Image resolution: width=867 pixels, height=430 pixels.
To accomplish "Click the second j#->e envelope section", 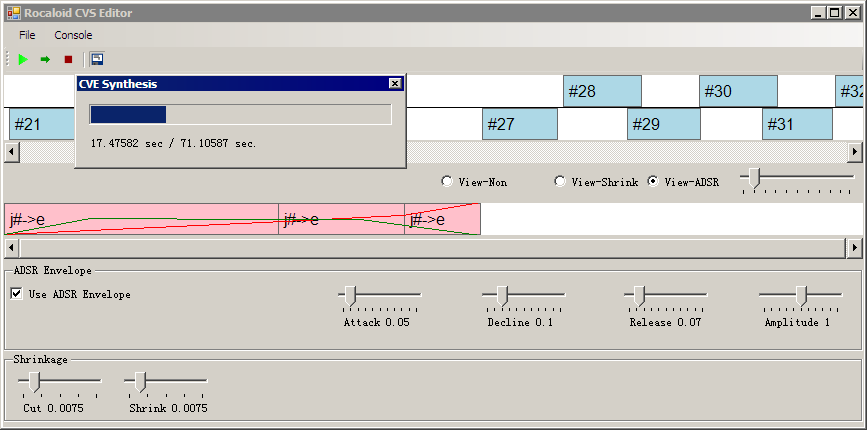I will pos(342,219).
